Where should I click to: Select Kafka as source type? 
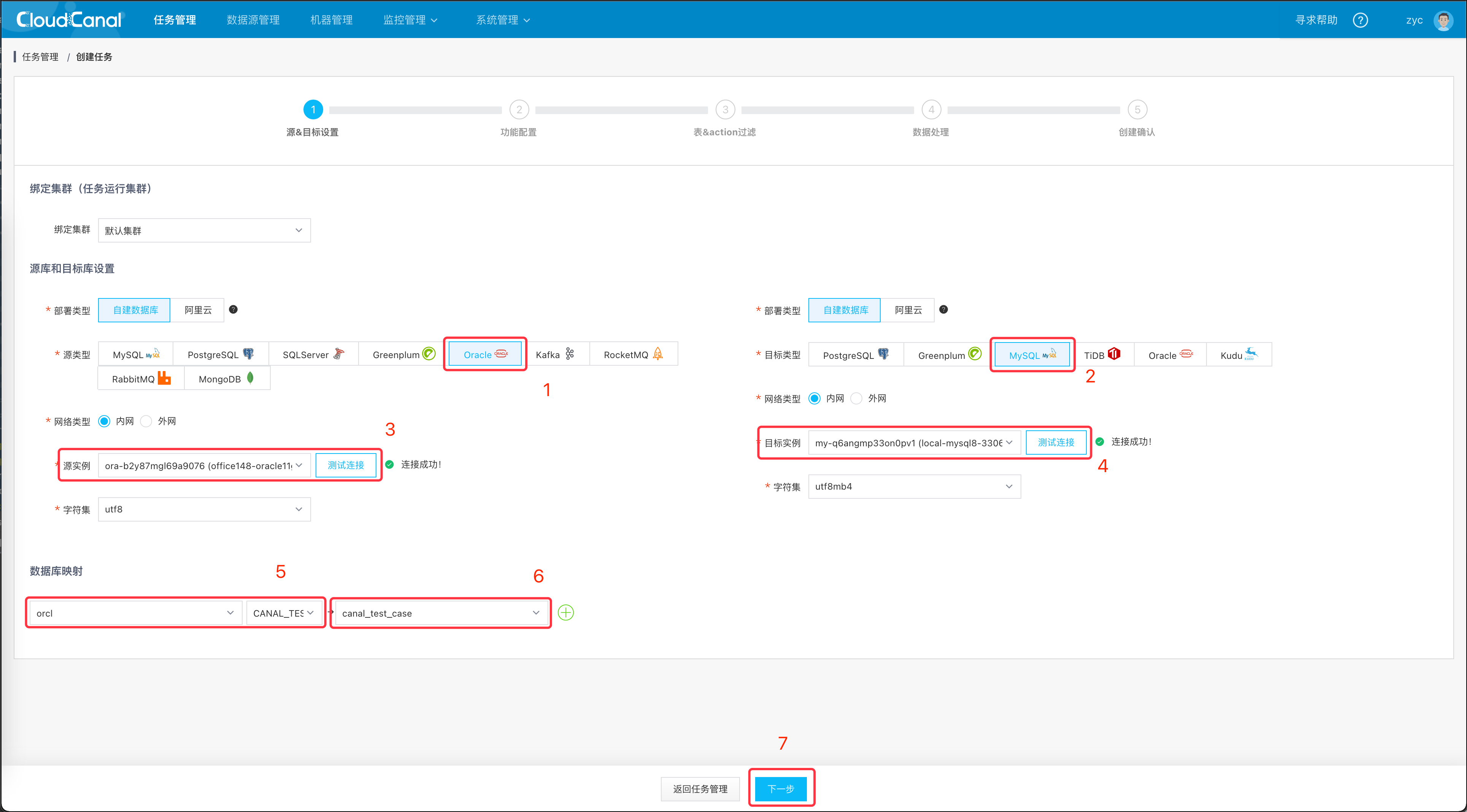(554, 354)
